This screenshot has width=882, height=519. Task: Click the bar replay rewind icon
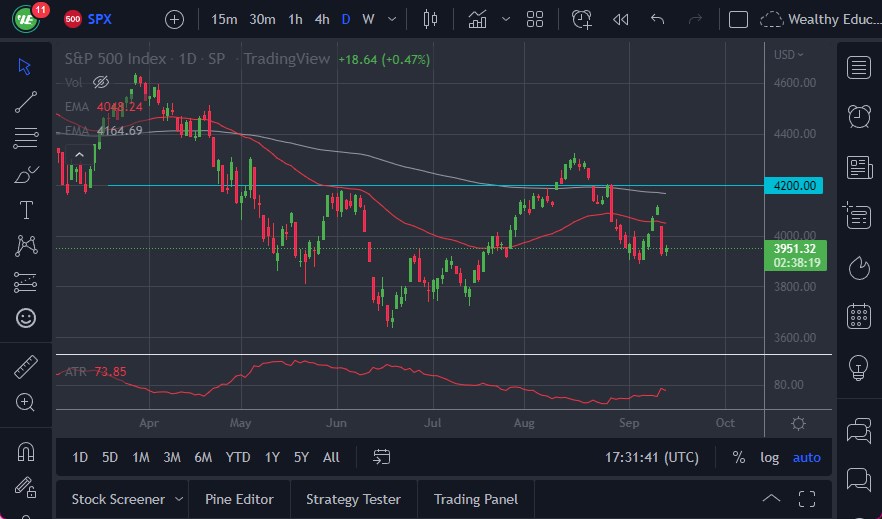(x=621, y=19)
